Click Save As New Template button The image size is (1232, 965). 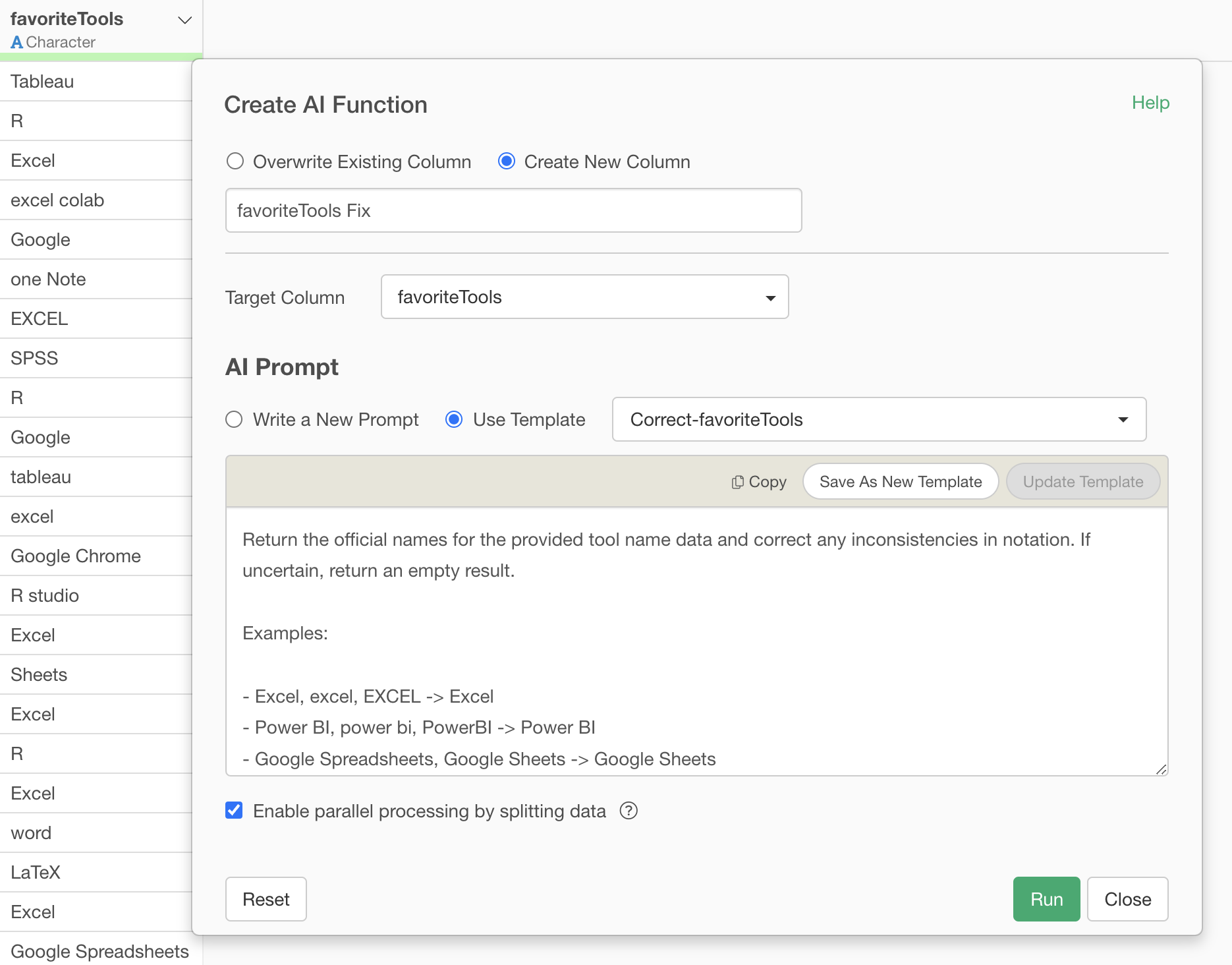[x=900, y=482]
